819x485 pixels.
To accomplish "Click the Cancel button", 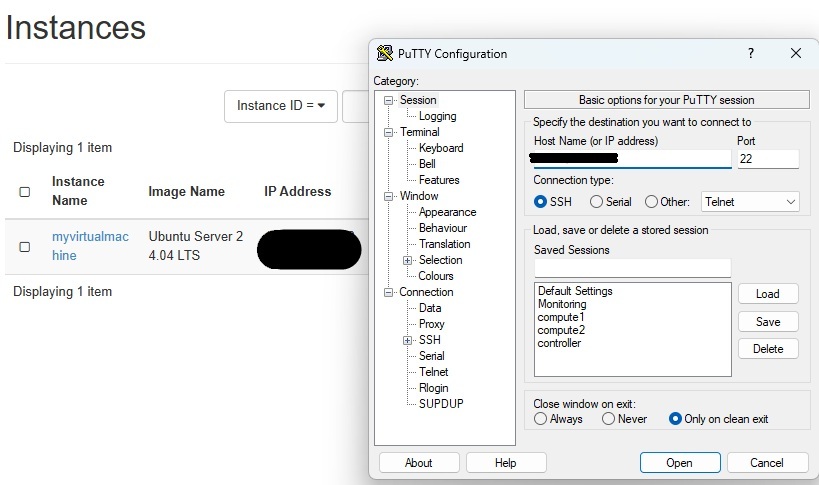I will click(767, 463).
